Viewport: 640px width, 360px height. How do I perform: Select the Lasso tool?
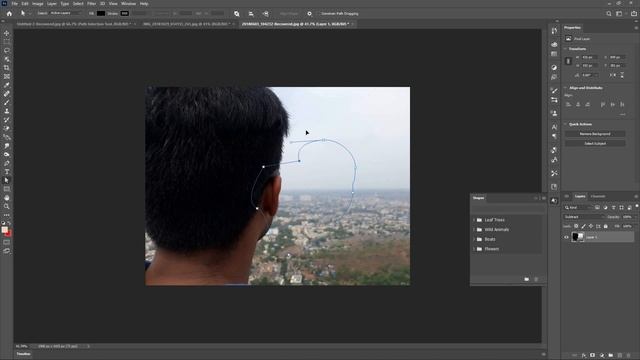tap(7, 51)
